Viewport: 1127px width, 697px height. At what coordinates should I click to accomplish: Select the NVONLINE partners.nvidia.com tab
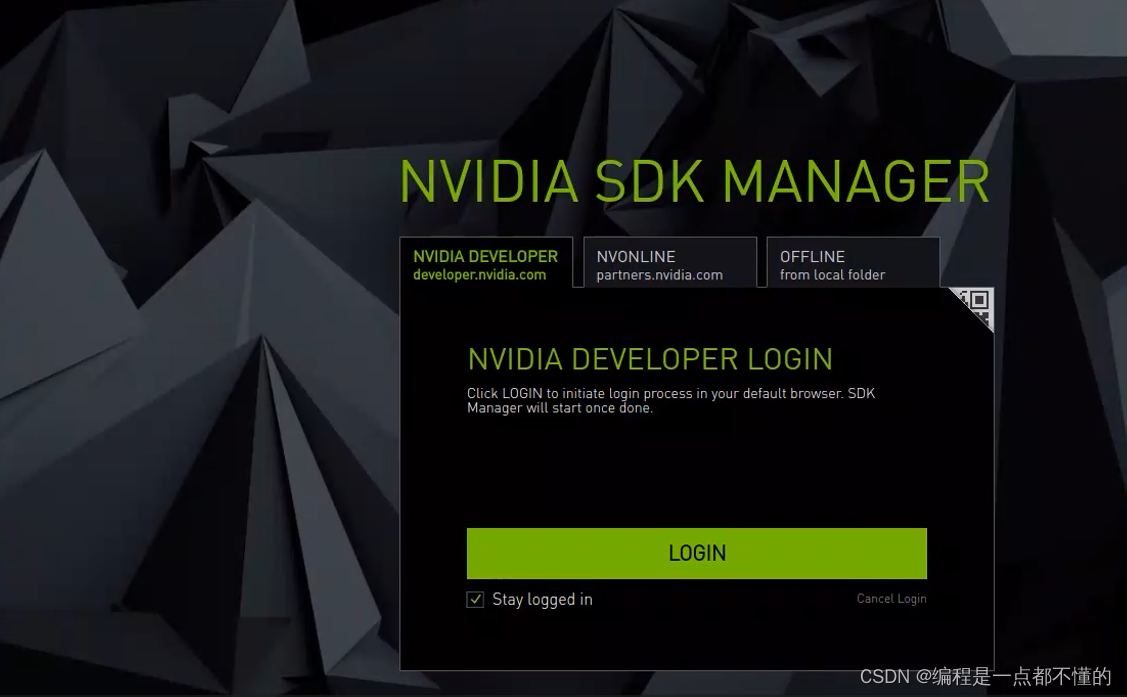pyautogui.click(x=670, y=262)
